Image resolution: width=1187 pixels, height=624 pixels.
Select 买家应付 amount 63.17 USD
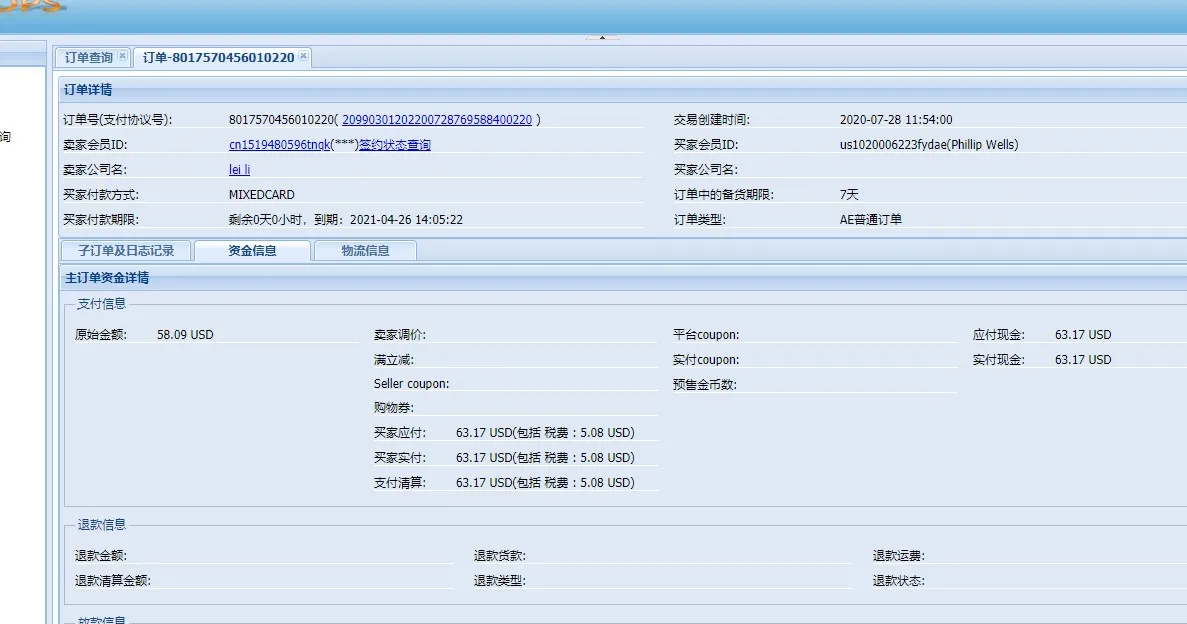pyautogui.click(x=484, y=433)
